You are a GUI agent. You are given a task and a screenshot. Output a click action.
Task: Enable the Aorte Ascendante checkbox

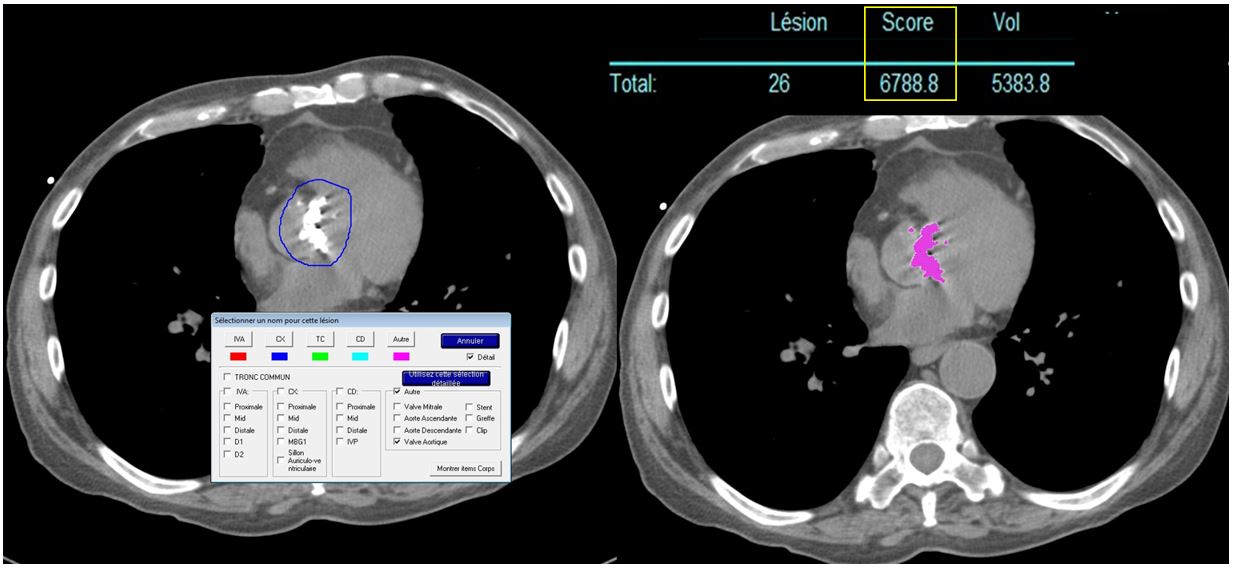click(x=397, y=418)
